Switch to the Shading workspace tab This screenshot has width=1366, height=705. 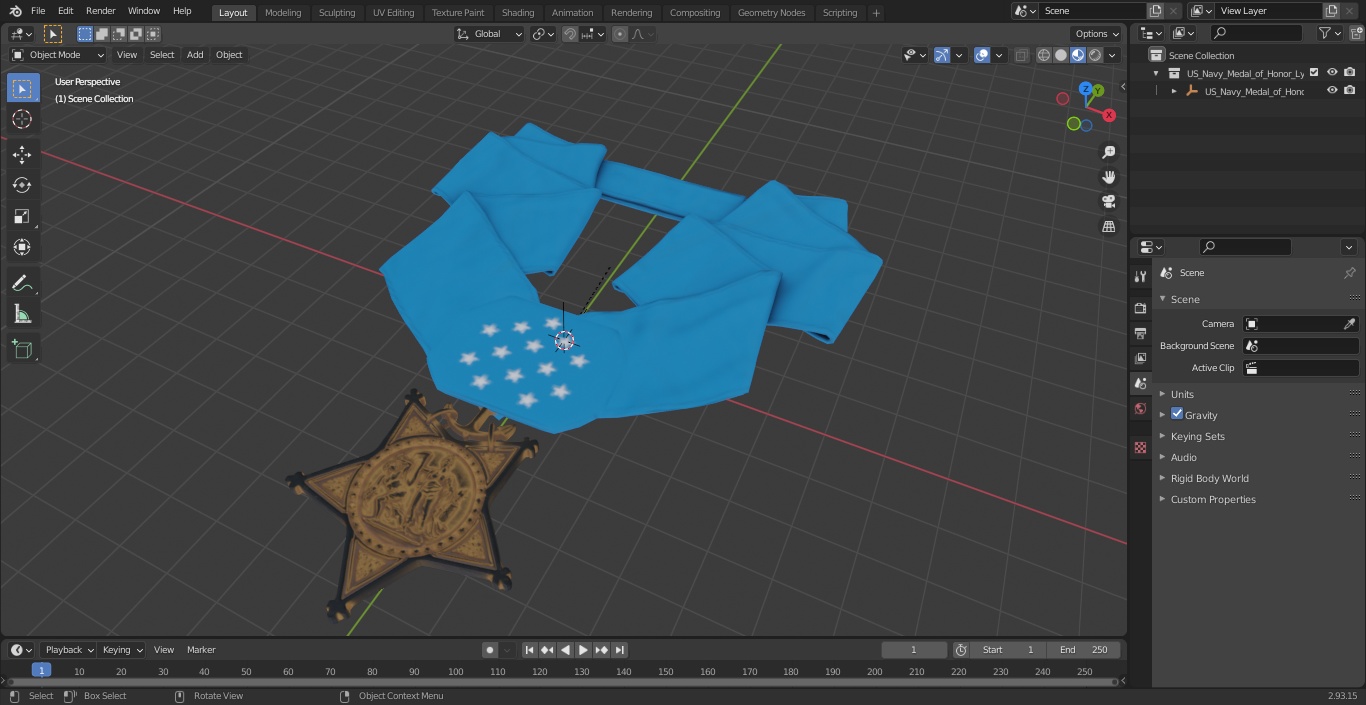518,13
